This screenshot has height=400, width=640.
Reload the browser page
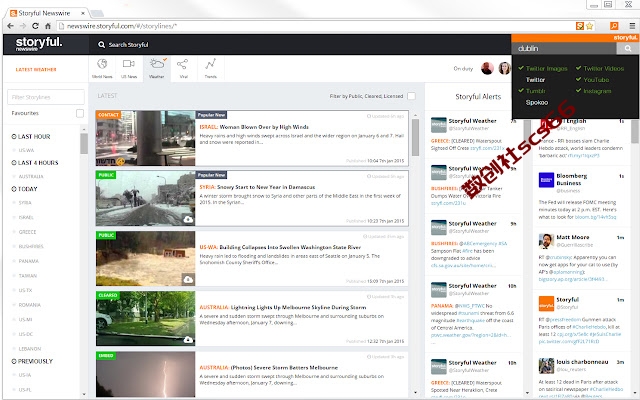click(x=36, y=26)
